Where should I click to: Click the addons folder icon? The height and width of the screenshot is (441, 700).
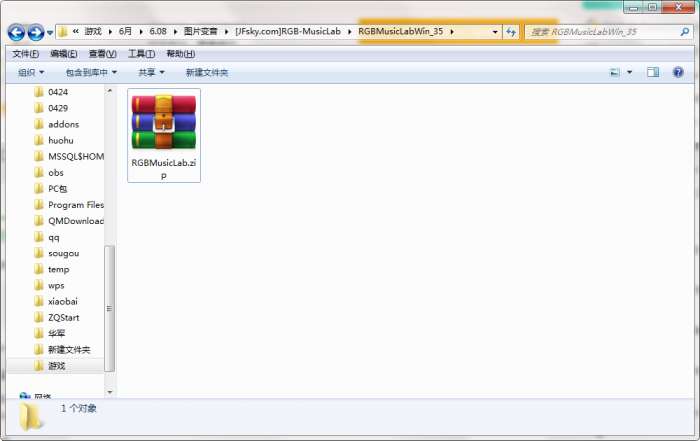tap(39, 124)
